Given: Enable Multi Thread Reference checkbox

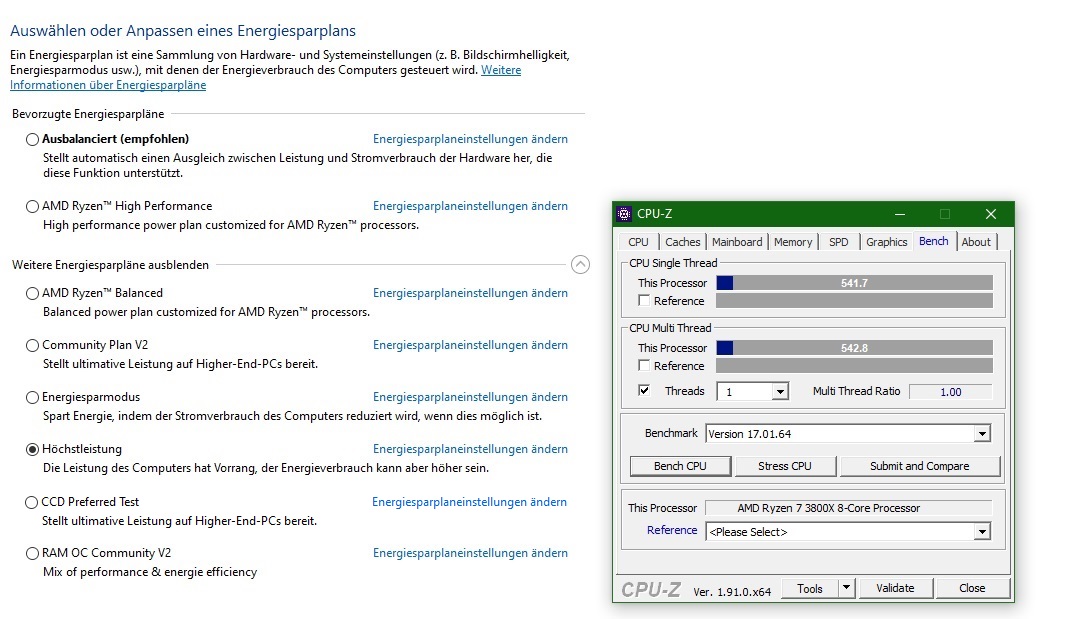Looking at the screenshot, I should click(x=644, y=365).
